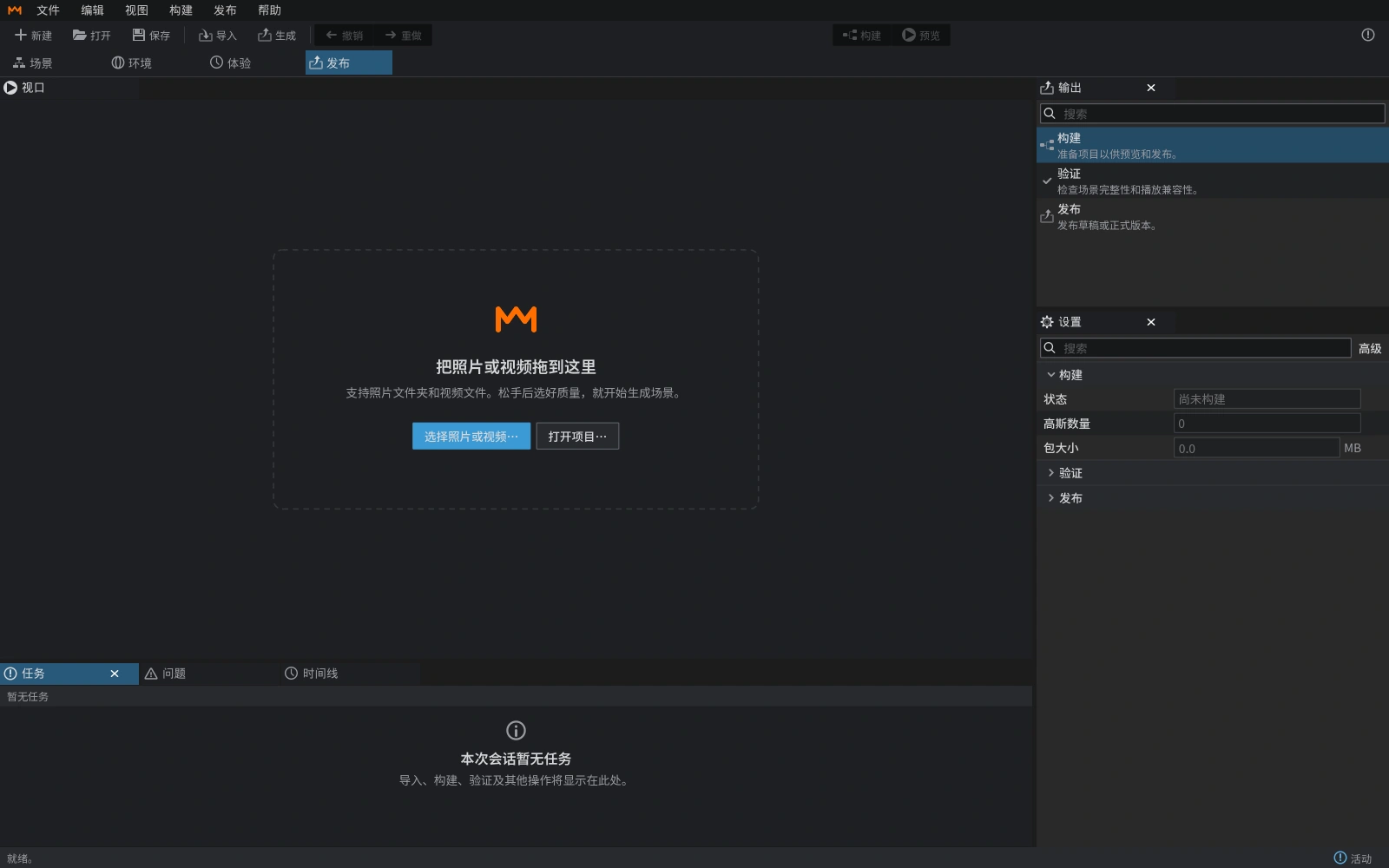
Task: Open the 文件 (File) menu
Action: point(48,10)
